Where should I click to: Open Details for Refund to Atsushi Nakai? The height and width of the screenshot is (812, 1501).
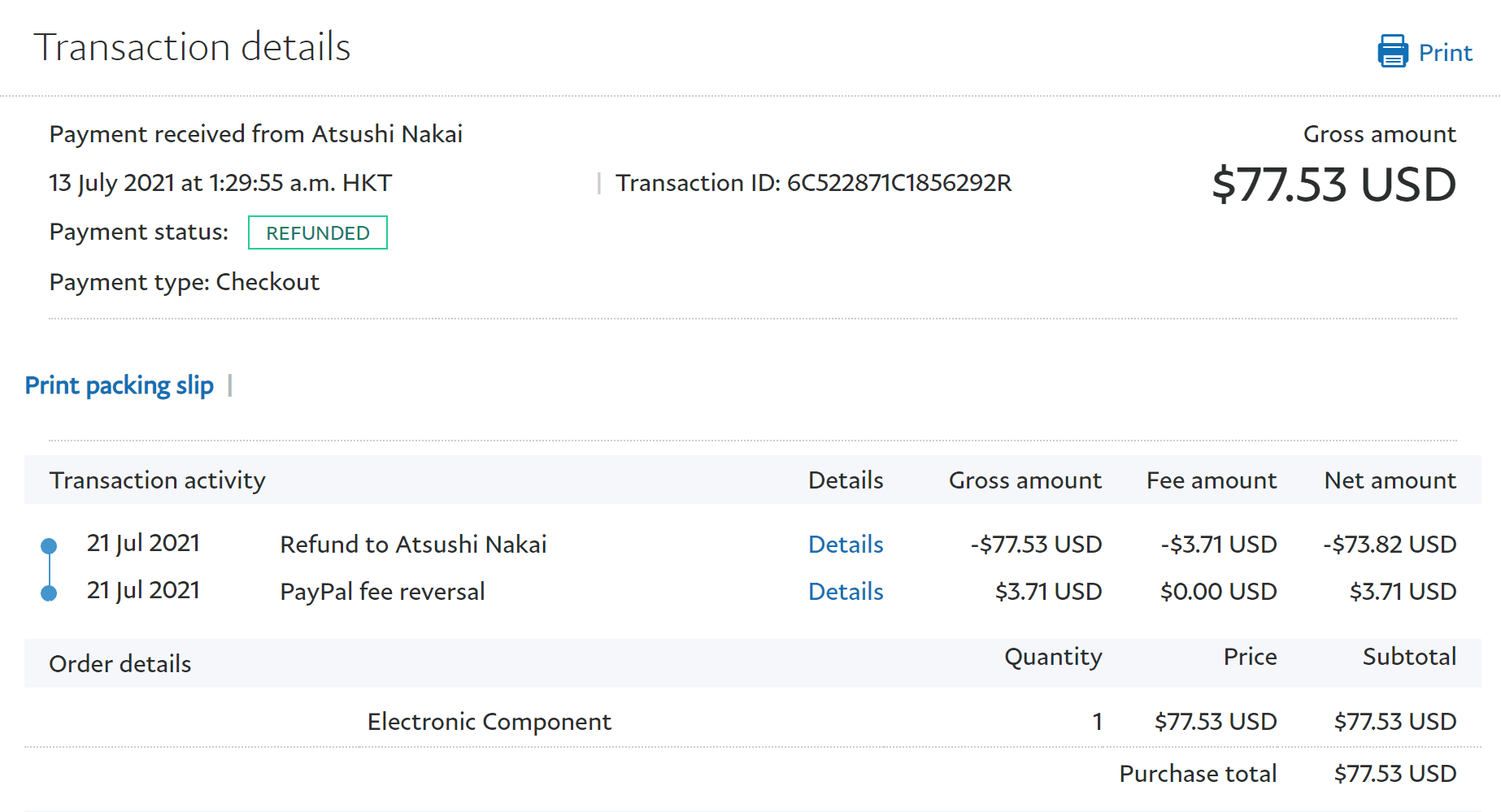(x=846, y=545)
